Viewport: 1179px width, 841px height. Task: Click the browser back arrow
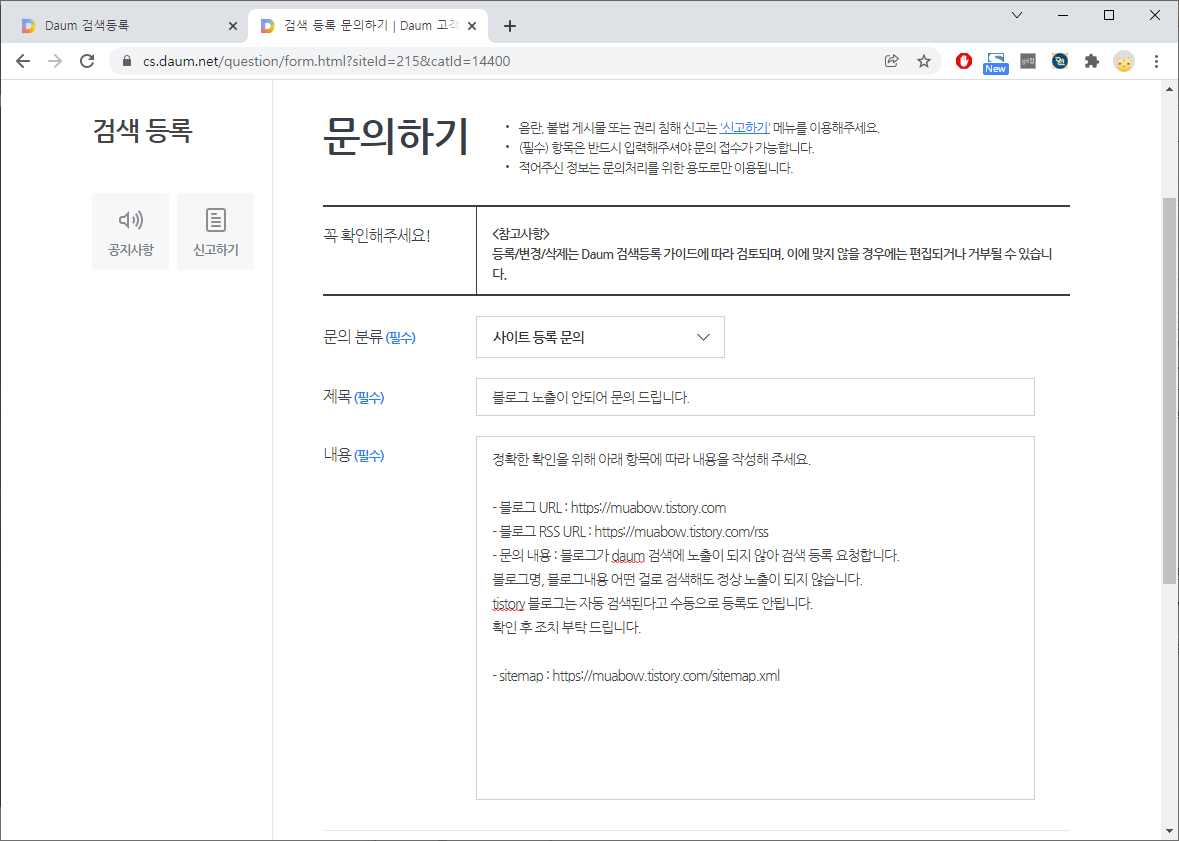point(23,61)
